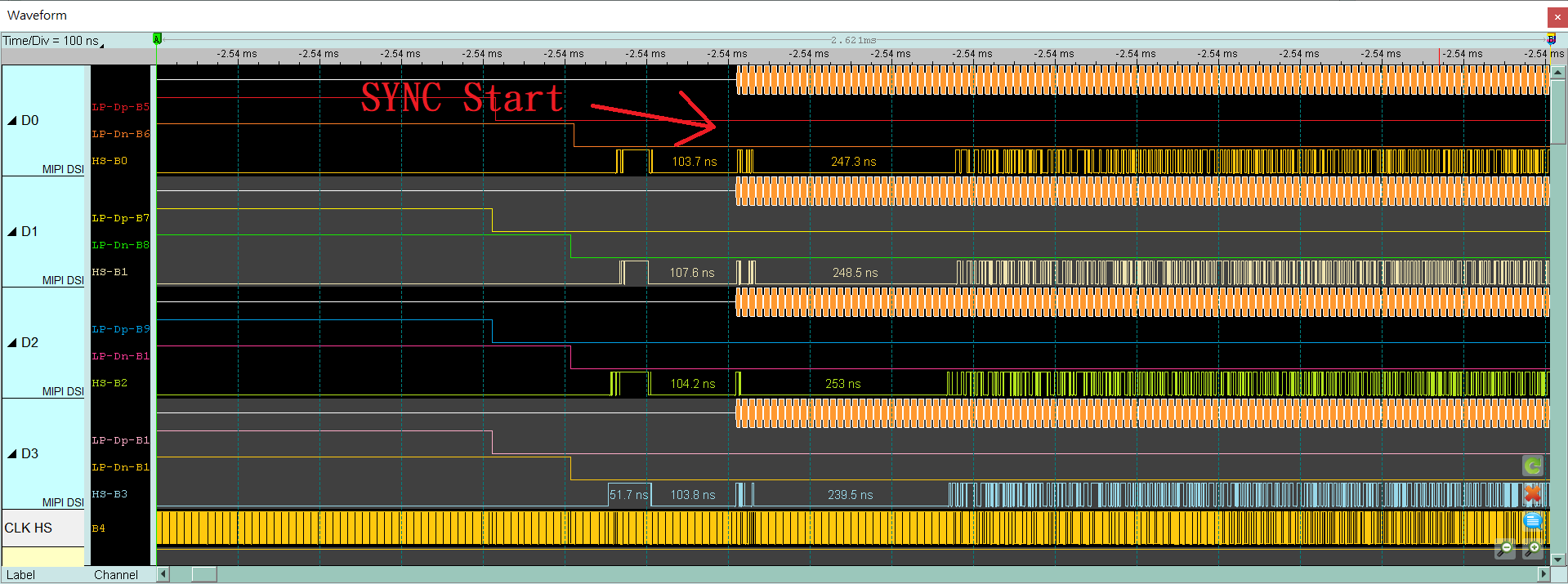Click the HS-B0 channel label
Screen dimensions: 1568x584
click(x=109, y=161)
